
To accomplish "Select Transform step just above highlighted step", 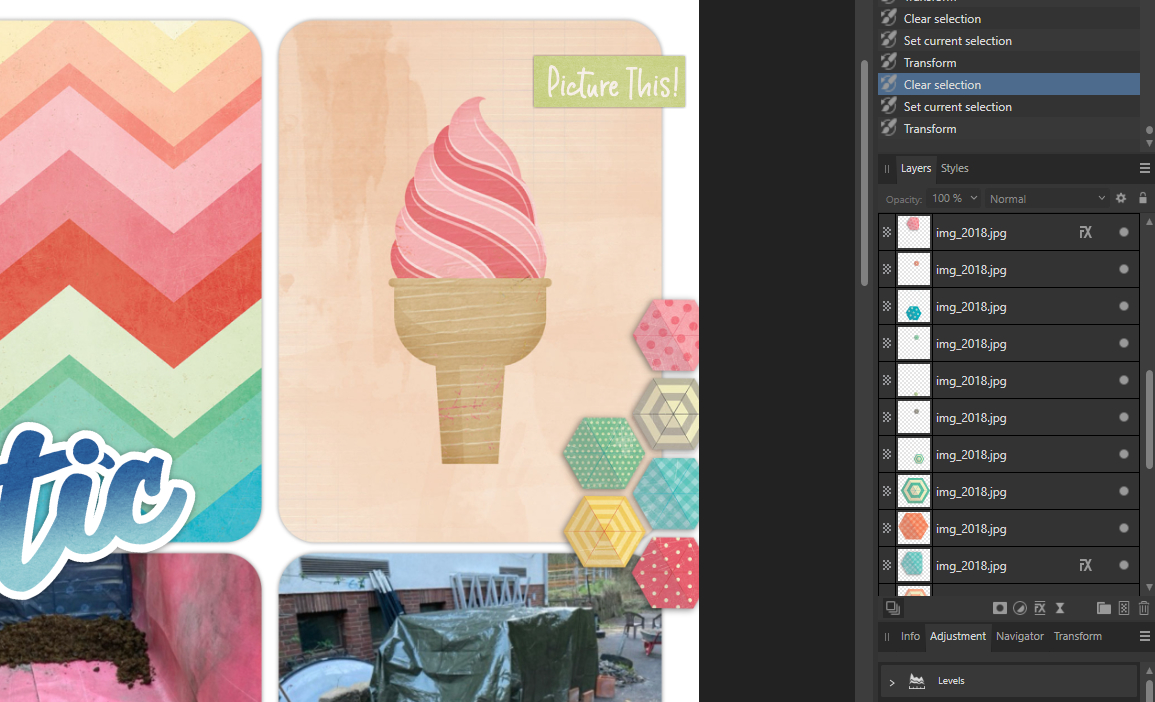I will (1009, 63).
